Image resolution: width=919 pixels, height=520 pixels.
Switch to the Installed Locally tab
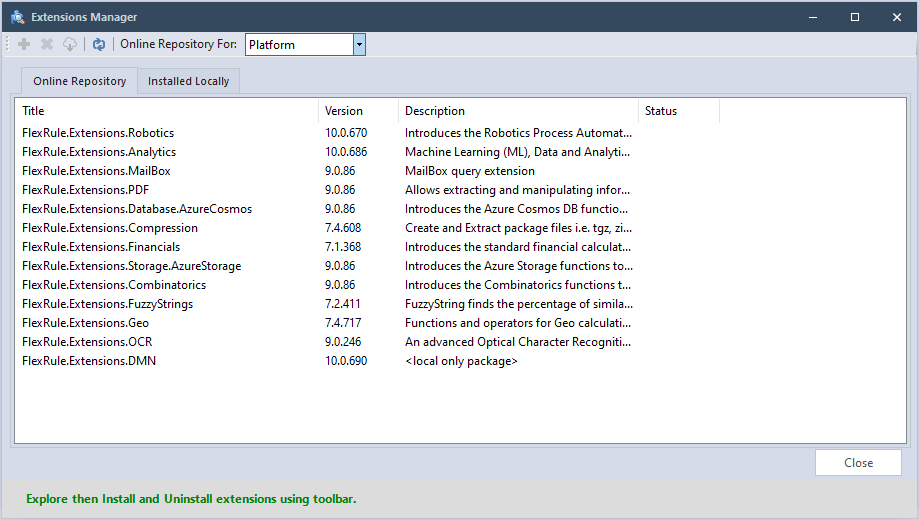coord(188,81)
